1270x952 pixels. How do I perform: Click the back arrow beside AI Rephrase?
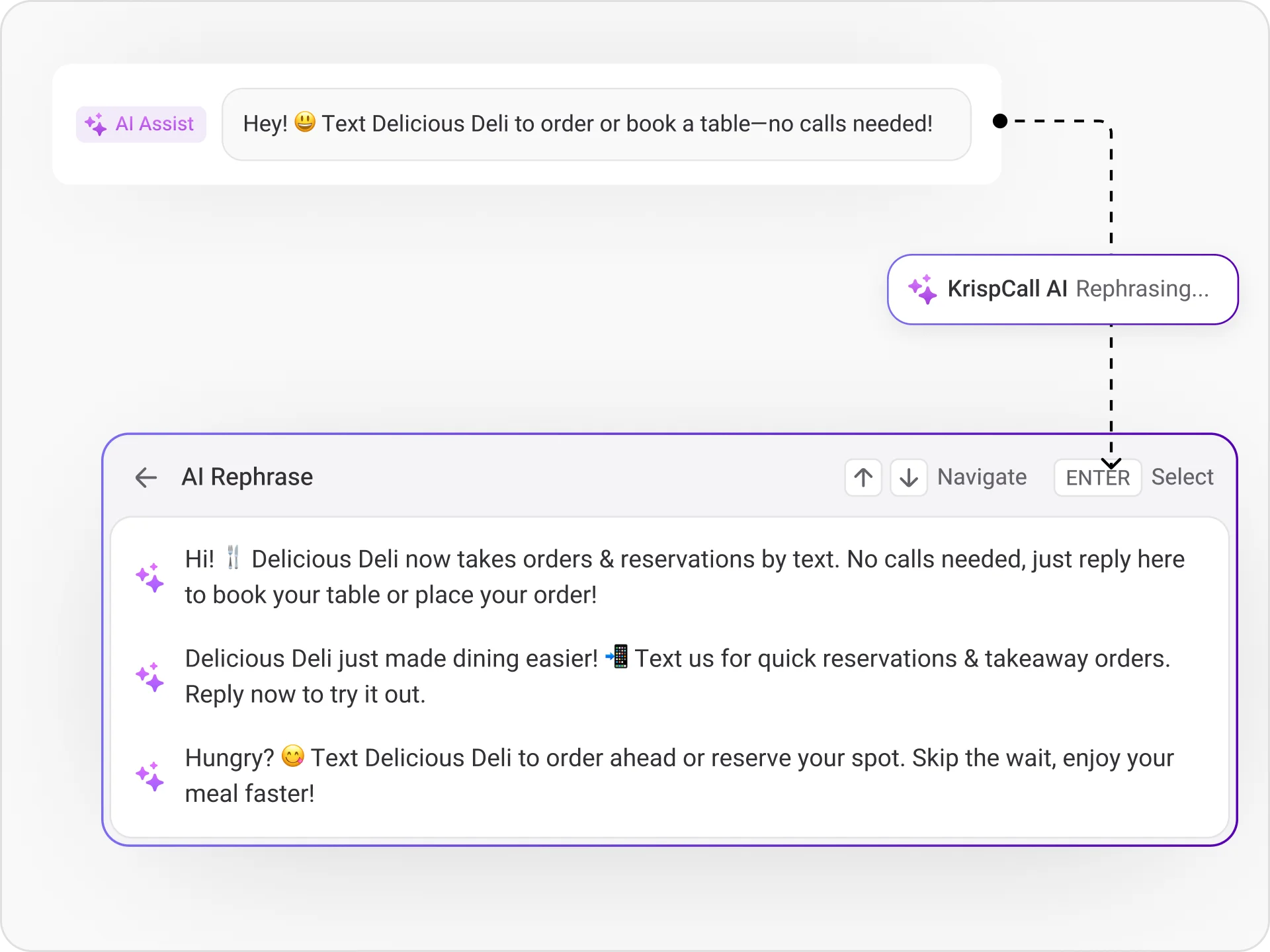tap(146, 477)
